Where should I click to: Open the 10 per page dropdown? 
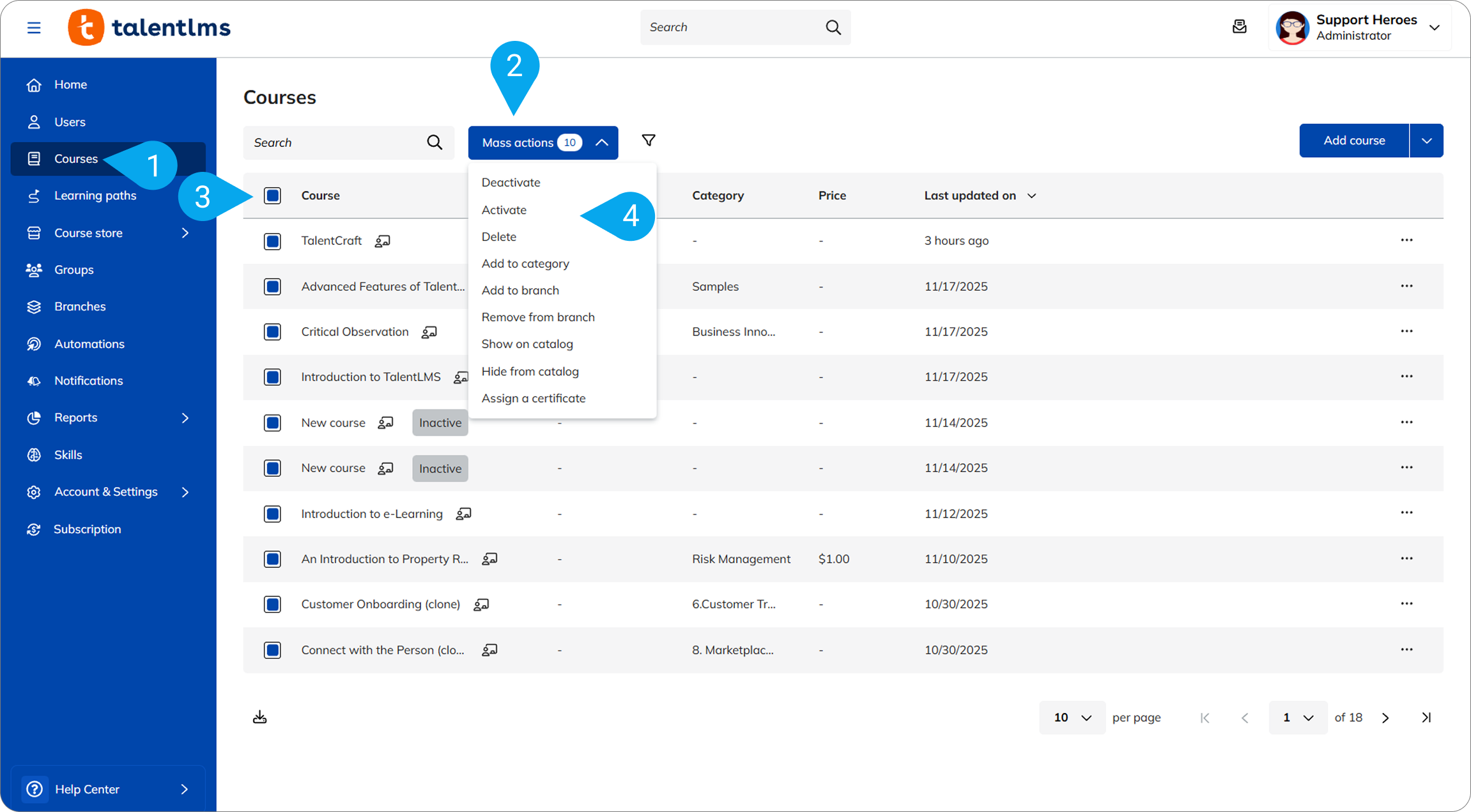click(1072, 717)
